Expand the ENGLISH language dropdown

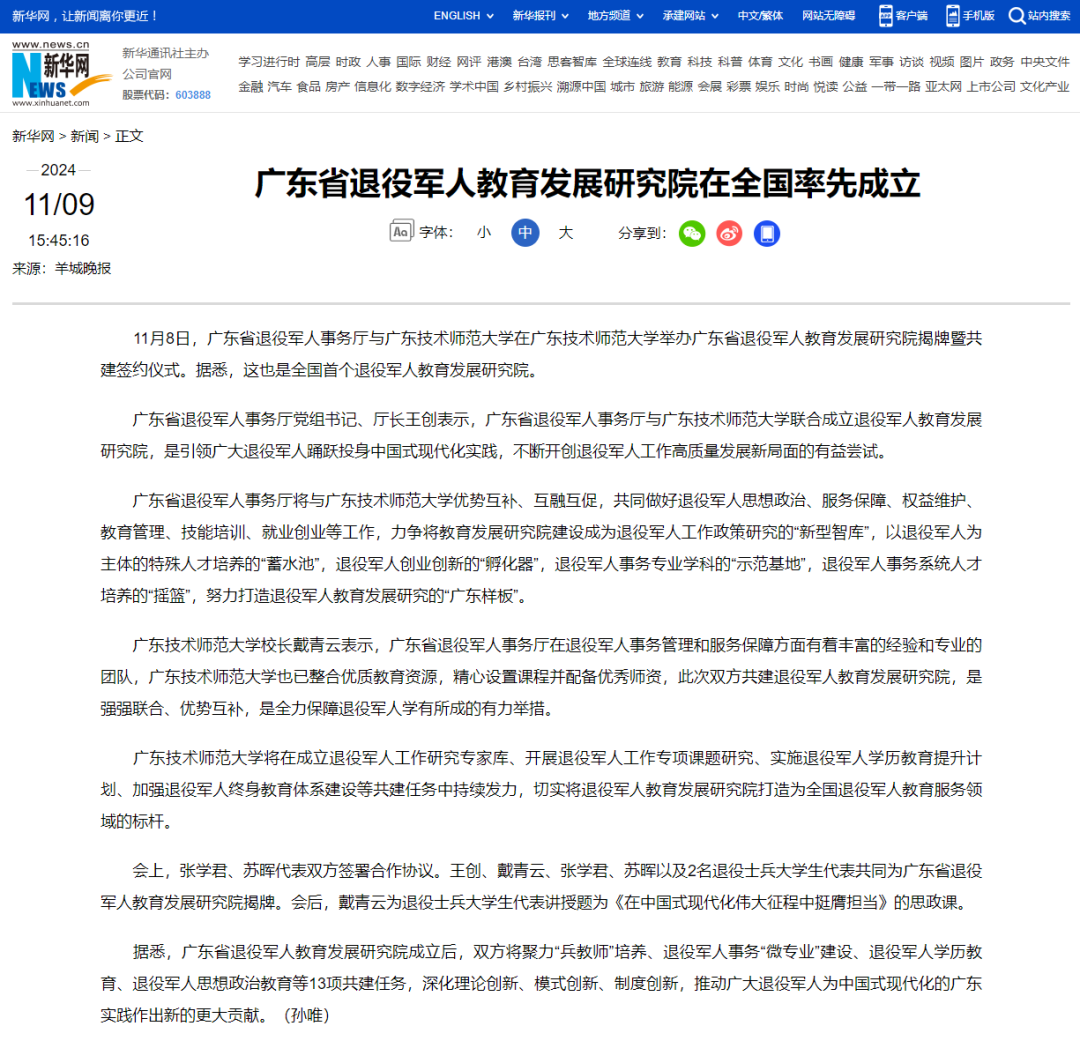[463, 16]
